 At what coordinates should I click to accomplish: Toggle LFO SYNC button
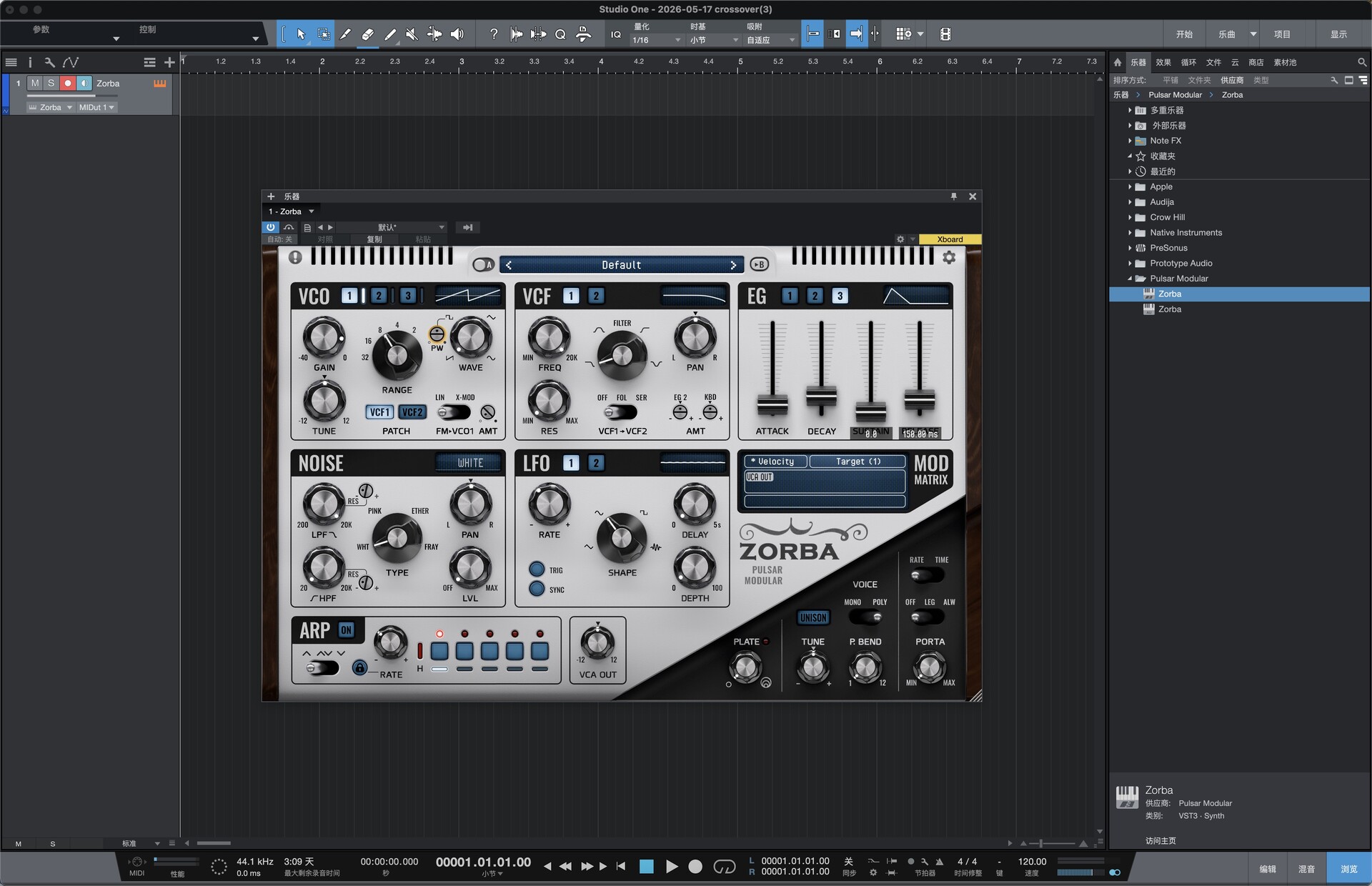click(537, 589)
